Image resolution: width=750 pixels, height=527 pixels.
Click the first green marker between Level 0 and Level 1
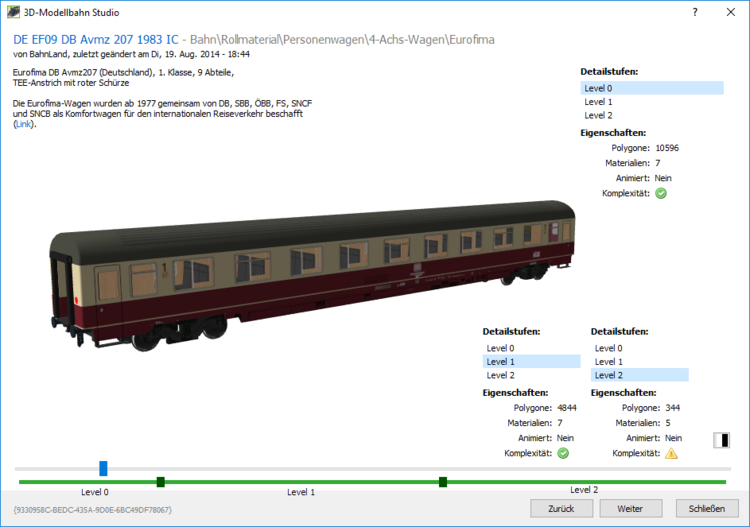tap(161, 482)
